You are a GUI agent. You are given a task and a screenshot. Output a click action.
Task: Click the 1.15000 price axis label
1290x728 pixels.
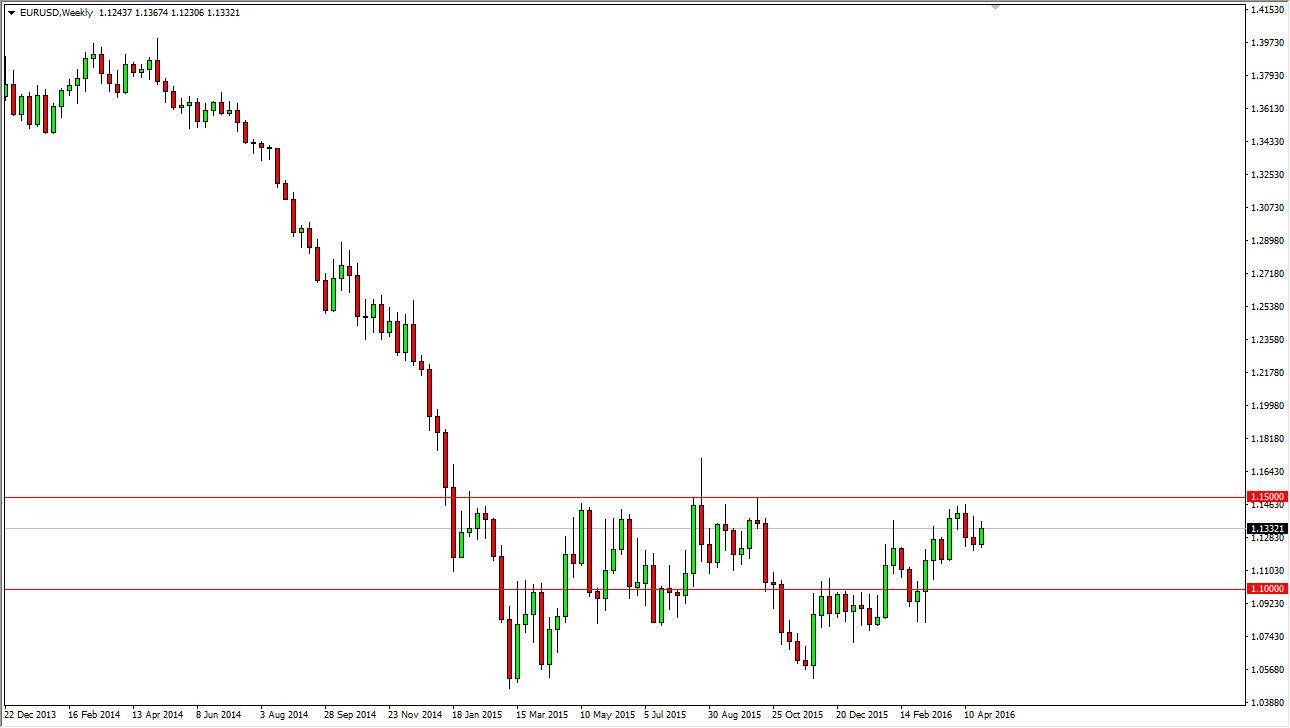[1266, 494]
